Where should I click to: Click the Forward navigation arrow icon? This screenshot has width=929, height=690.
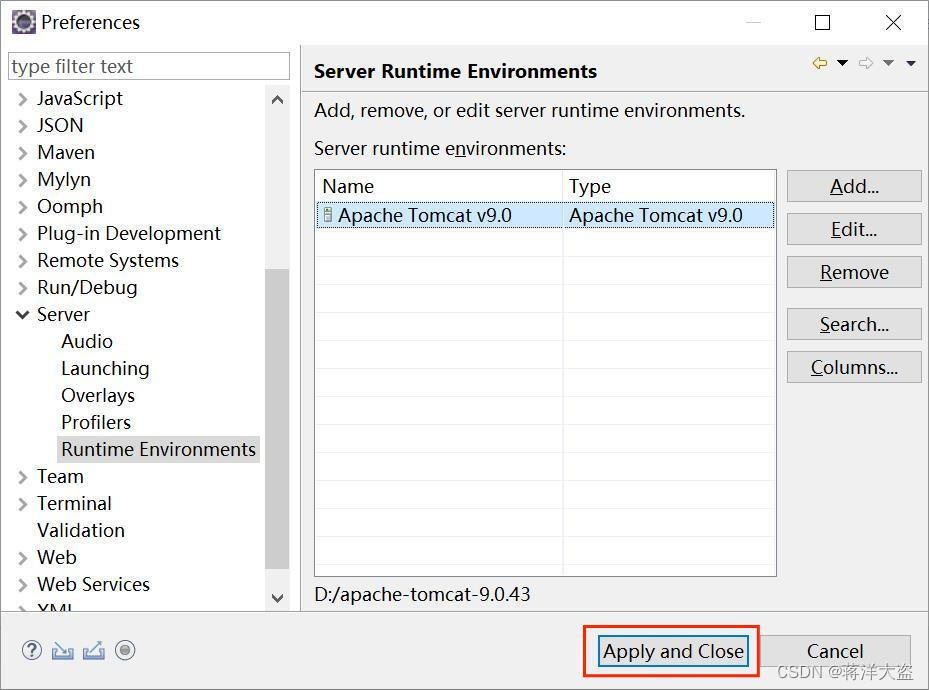[866, 63]
